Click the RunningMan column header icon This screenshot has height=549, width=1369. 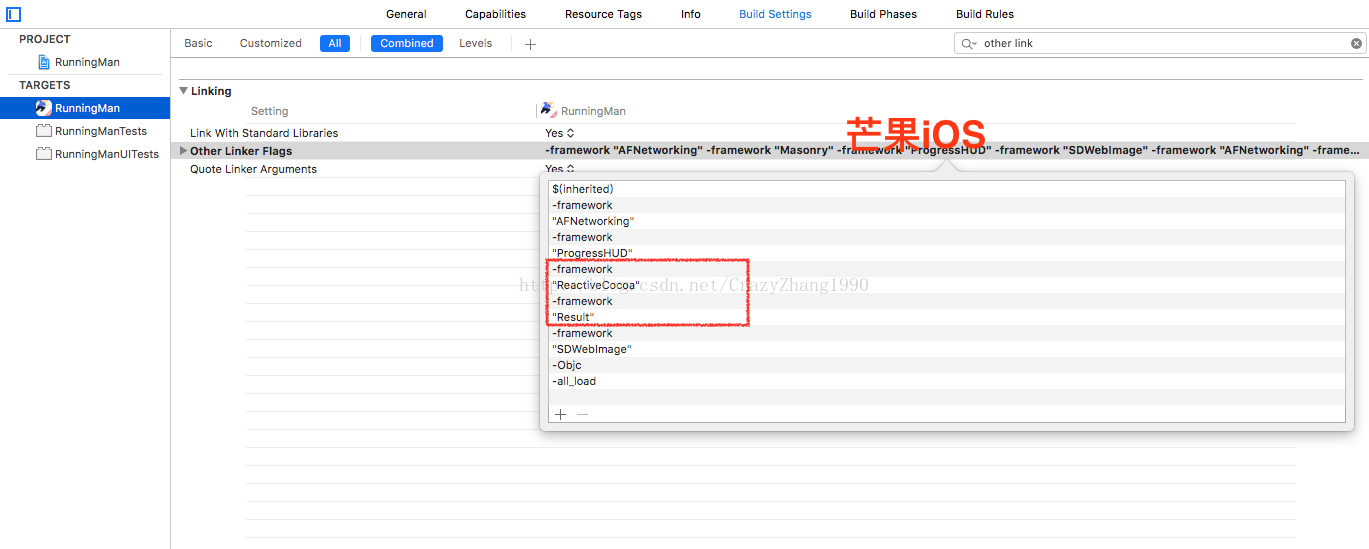549,110
